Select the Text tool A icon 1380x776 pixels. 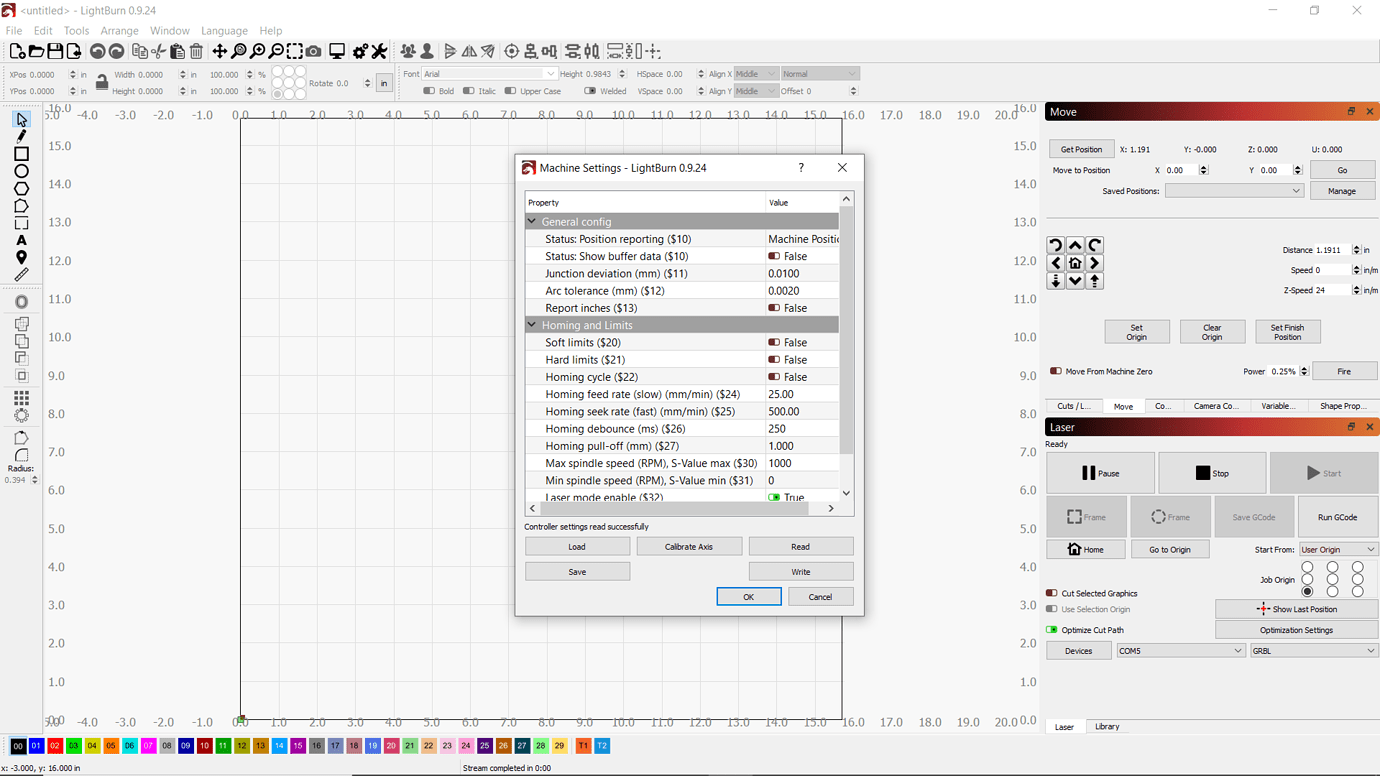tap(21, 240)
